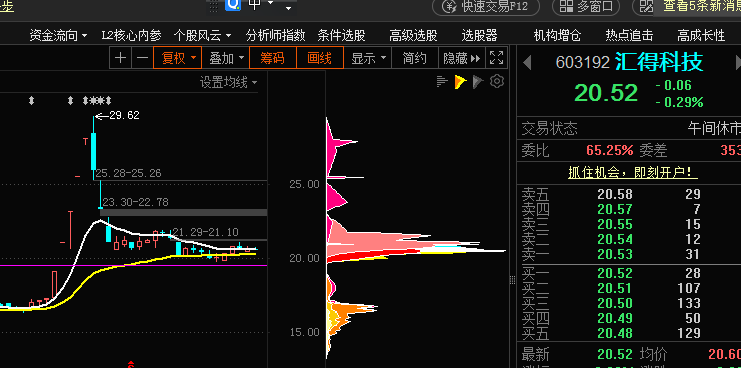
Task: Select the colored chip distribution triangle icon
Action: coord(460,82)
